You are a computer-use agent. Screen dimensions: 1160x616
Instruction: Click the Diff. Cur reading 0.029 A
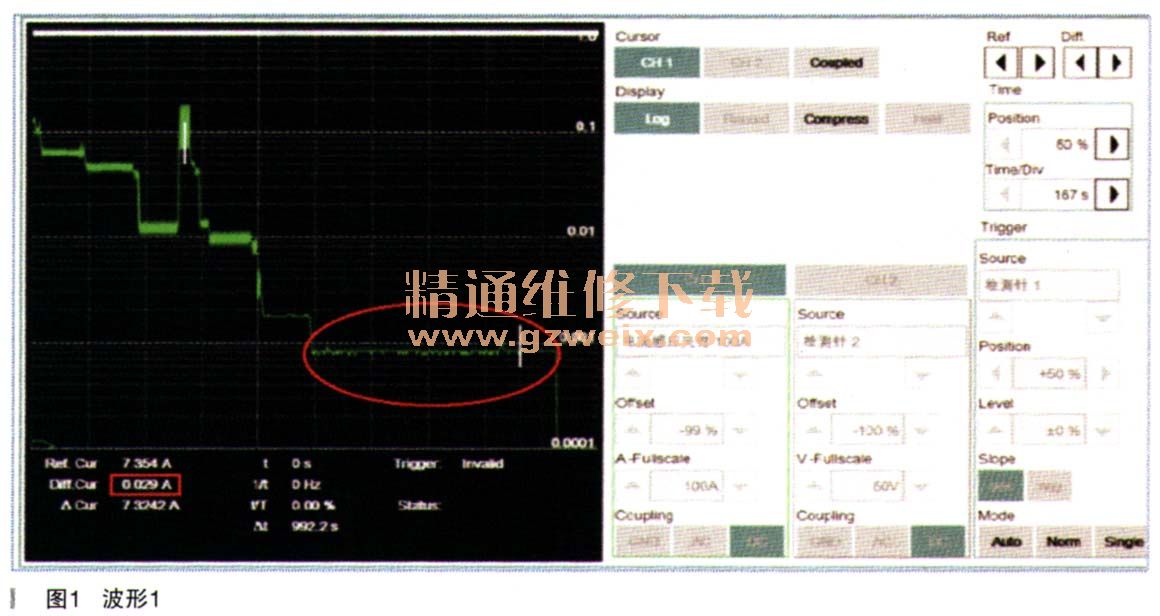pos(146,484)
